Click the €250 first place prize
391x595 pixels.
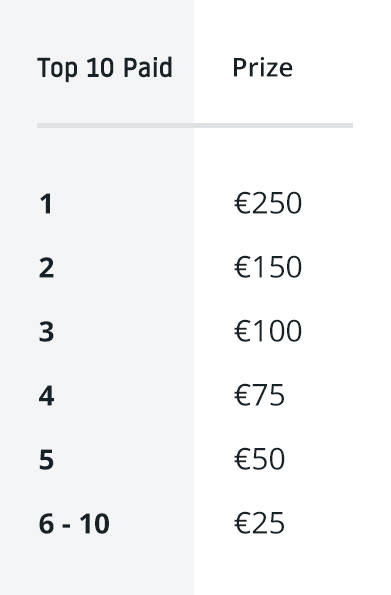tap(268, 203)
